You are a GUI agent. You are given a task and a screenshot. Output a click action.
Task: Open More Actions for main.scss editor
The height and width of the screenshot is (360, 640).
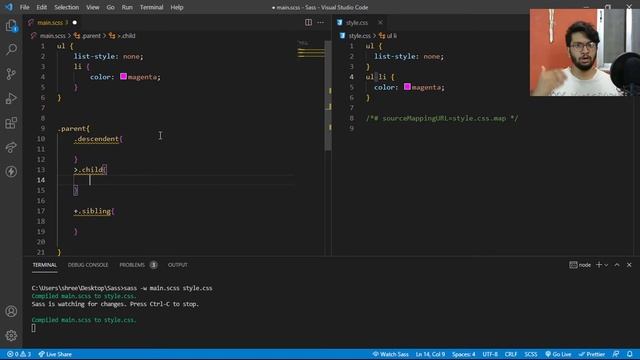tap(321, 22)
